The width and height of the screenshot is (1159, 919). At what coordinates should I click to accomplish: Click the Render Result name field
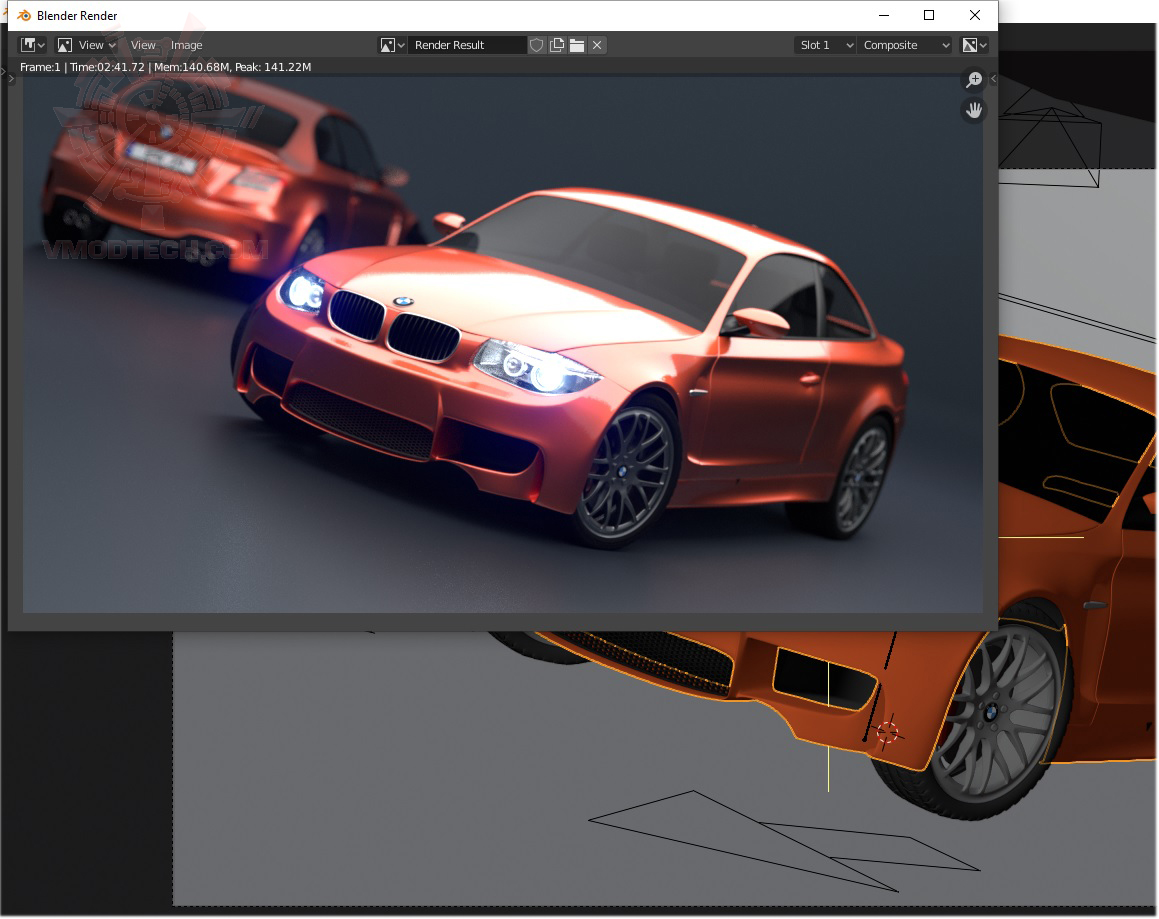click(x=467, y=45)
